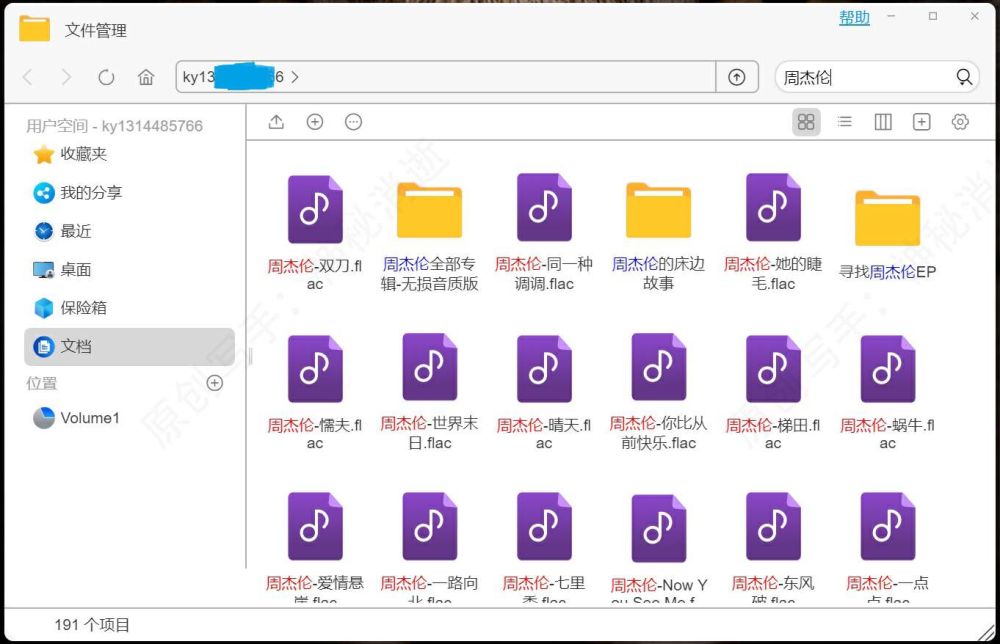Click the address path bar
Image resolution: width=1000 pixels, height=644 pixels.
point(445,77)
